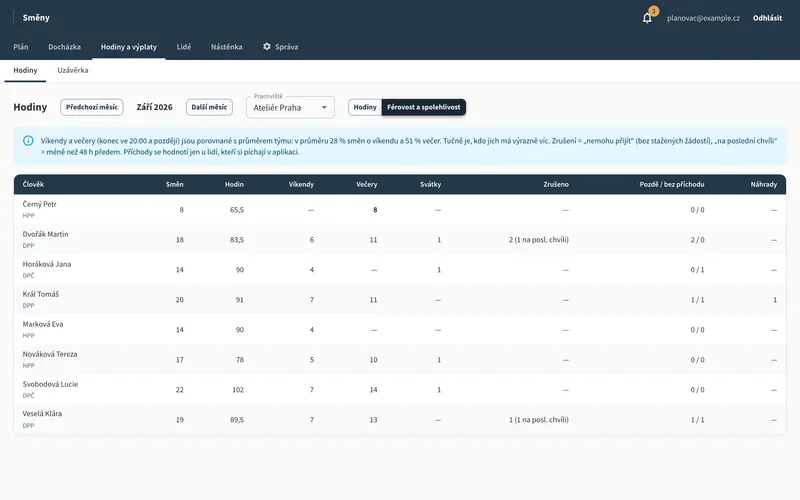Select the Veselá Klára row name

pos(42,414)
